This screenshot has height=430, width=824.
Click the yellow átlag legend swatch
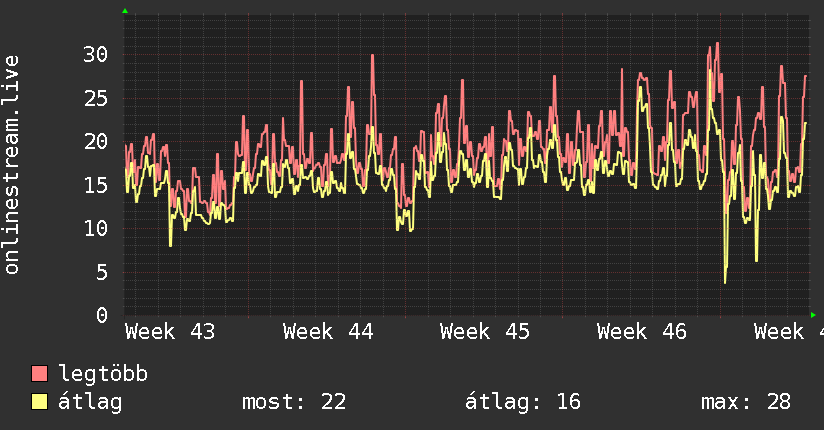tap(39, 402)
